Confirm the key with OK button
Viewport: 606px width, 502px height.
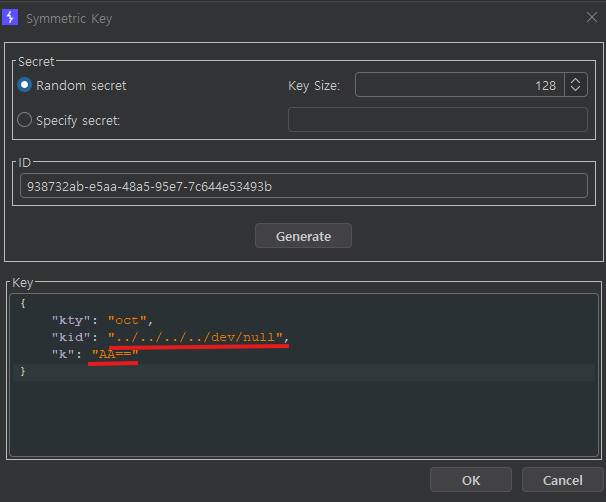[x=471, y=480]
